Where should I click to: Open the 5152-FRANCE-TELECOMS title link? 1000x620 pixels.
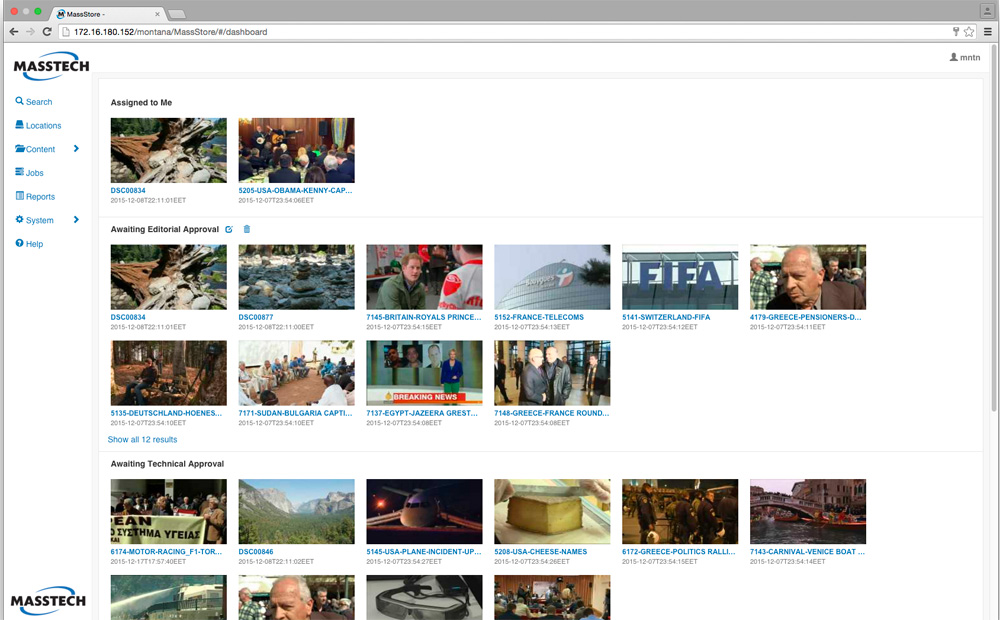[x=539, y=317]
